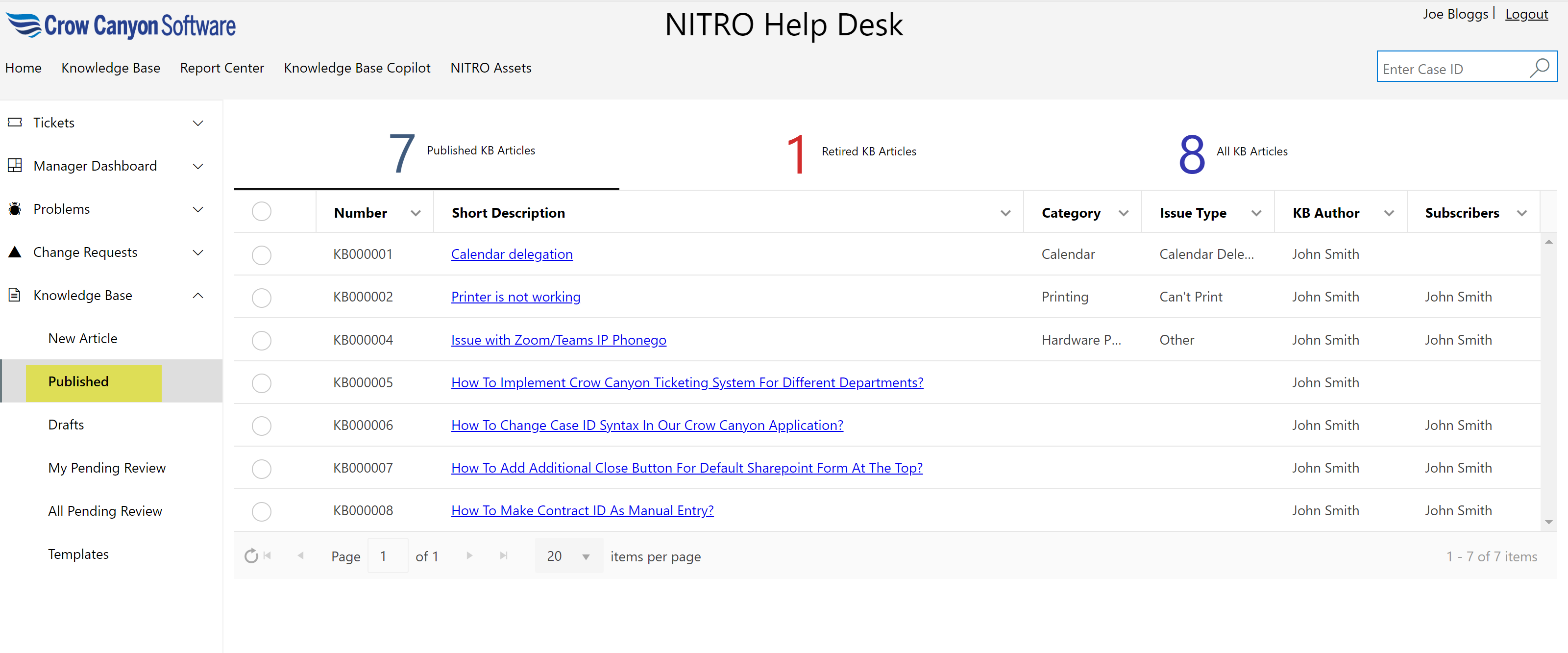Click the grid scrollbar down arrow
This screenshot has height=653, width=1568.
pos(1548,523)
